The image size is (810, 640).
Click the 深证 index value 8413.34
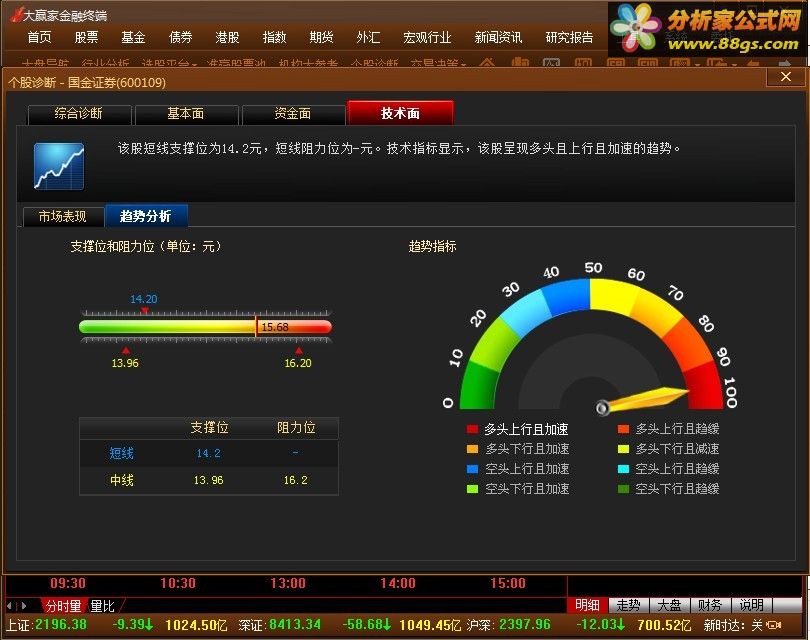click(295, 625)
